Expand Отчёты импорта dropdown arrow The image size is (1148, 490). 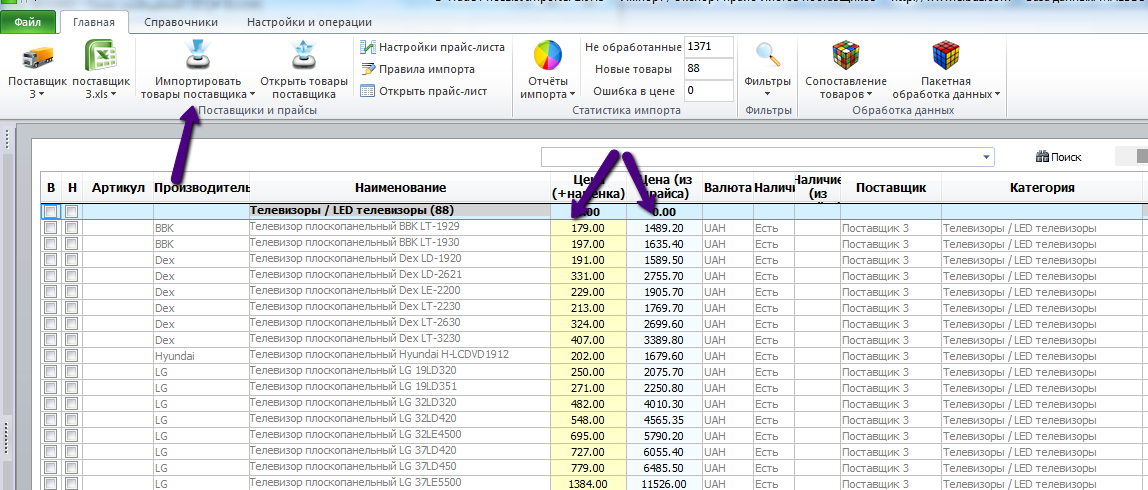(x=572, y=94)
